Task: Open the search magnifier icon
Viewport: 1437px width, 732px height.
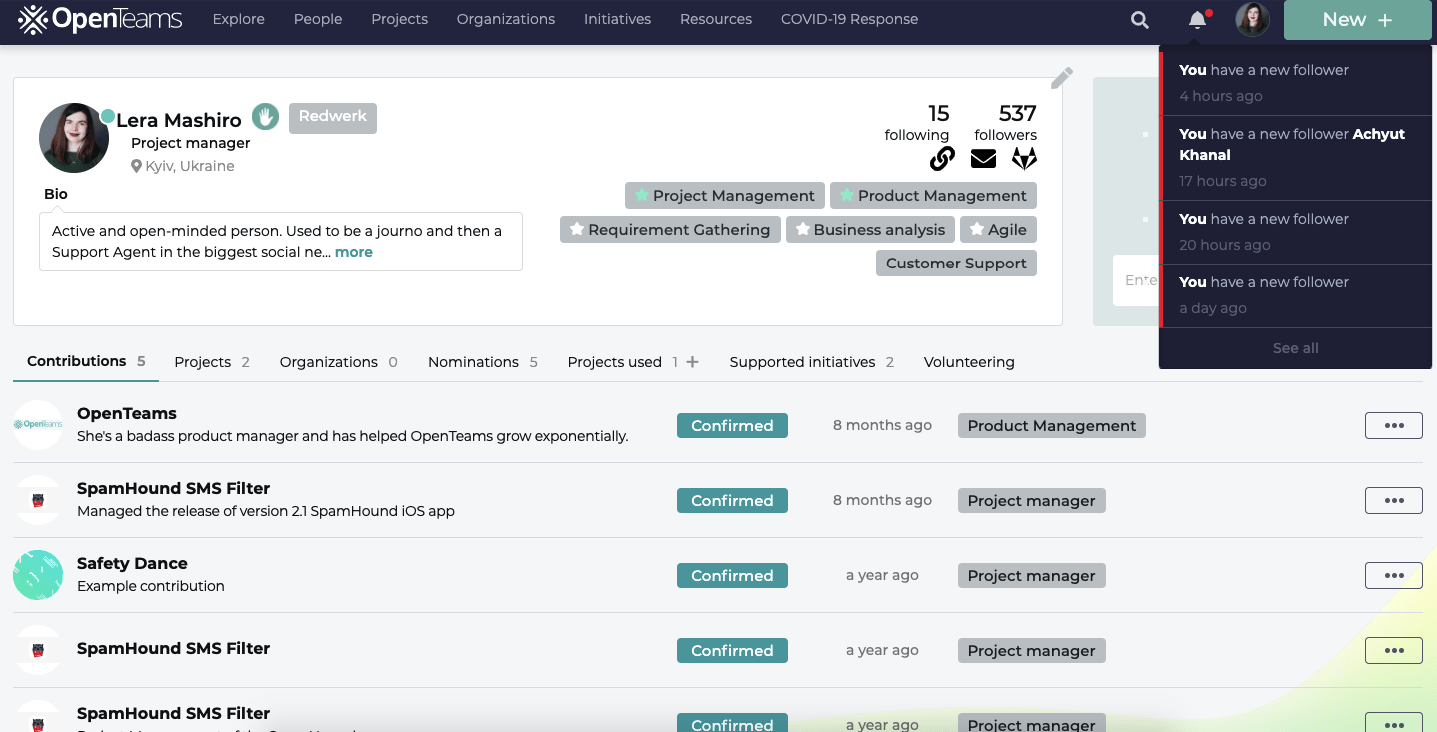Action: click(x=1140, y=20)
